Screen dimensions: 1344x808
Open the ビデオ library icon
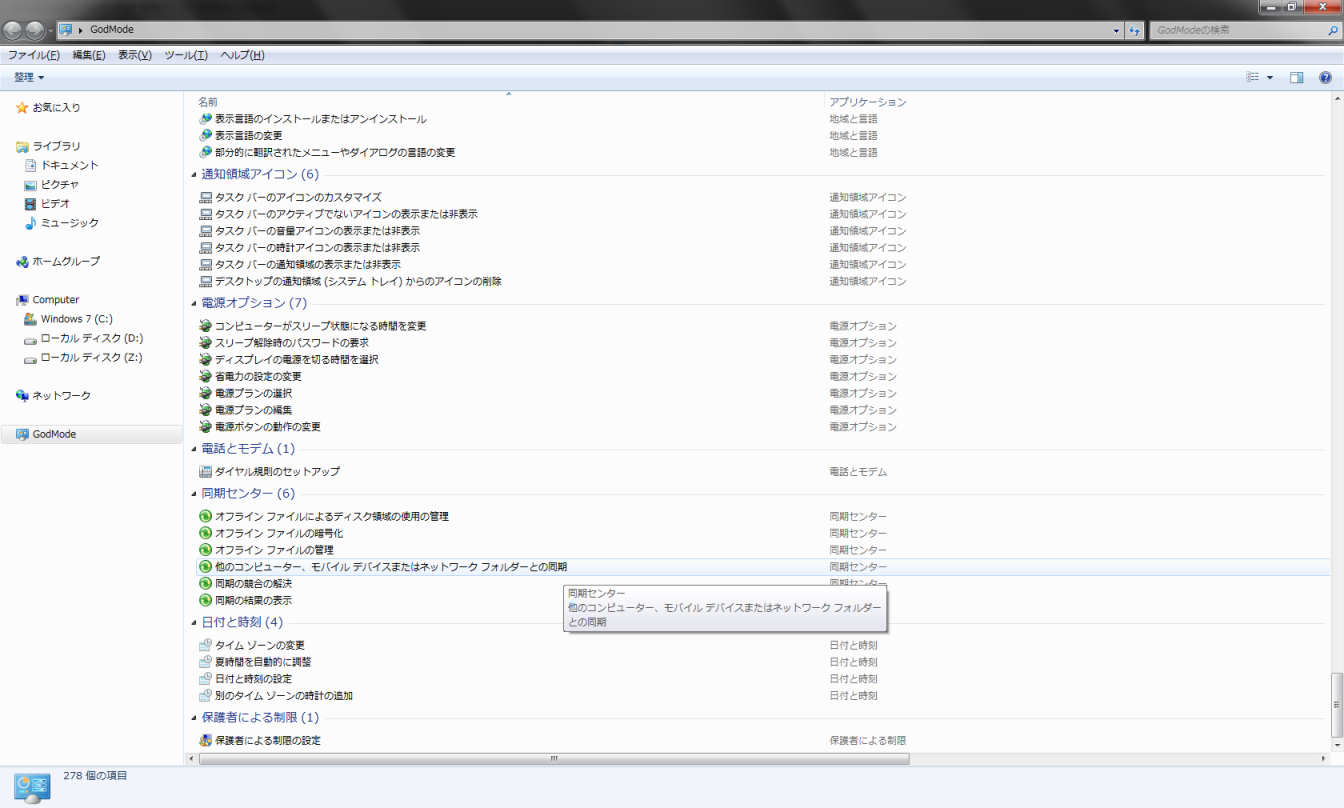click(x=30, y=203)
